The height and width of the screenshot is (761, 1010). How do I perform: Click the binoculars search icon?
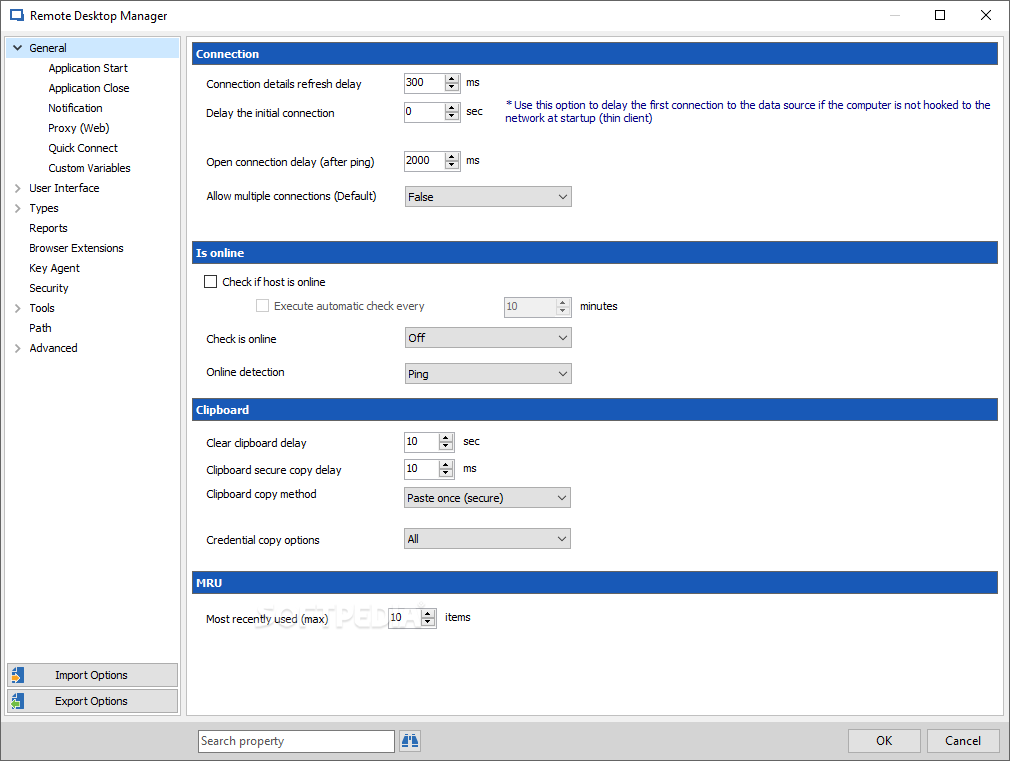[410, 741]
